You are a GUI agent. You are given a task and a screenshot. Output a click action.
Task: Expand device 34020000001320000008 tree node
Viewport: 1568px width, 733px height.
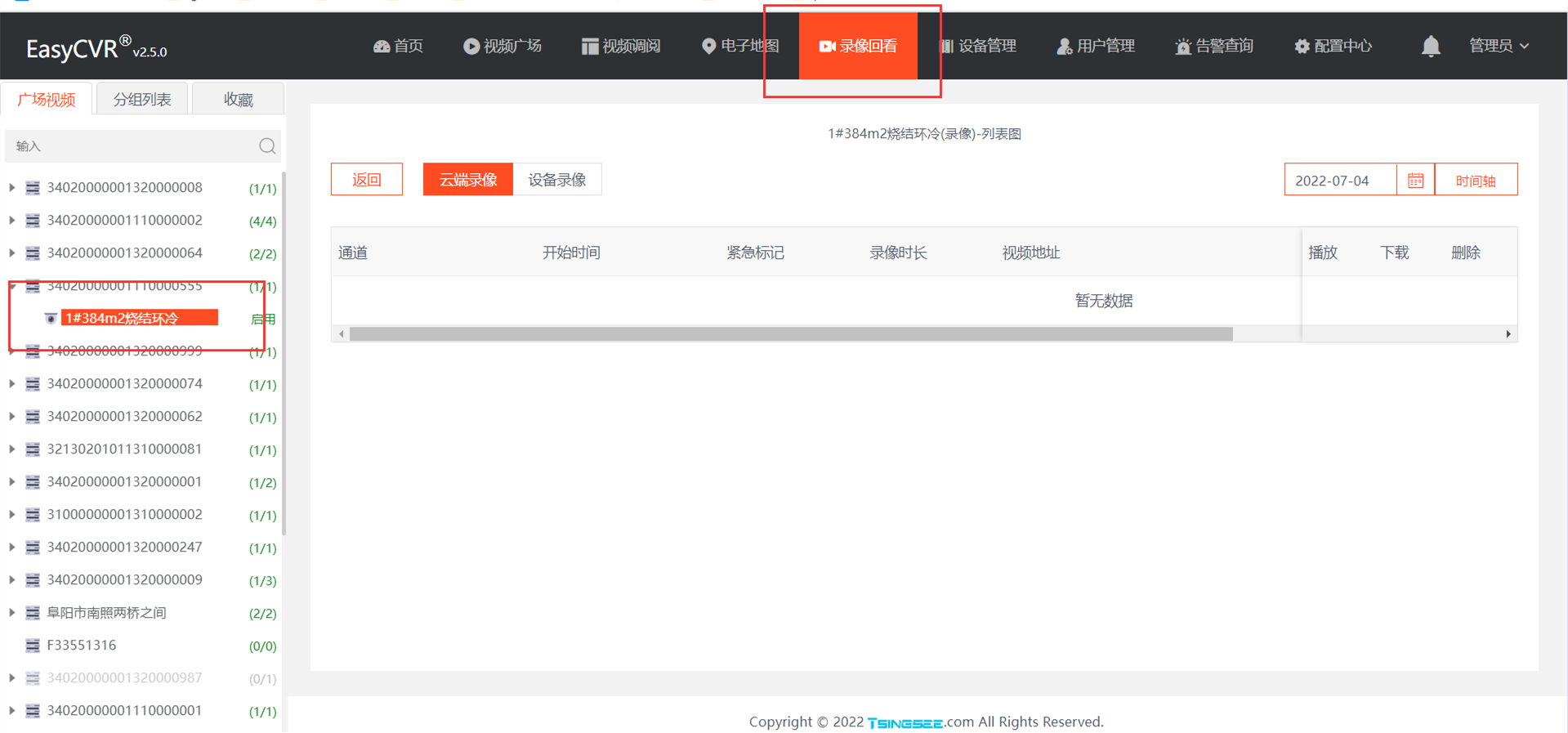click(12, 188)
